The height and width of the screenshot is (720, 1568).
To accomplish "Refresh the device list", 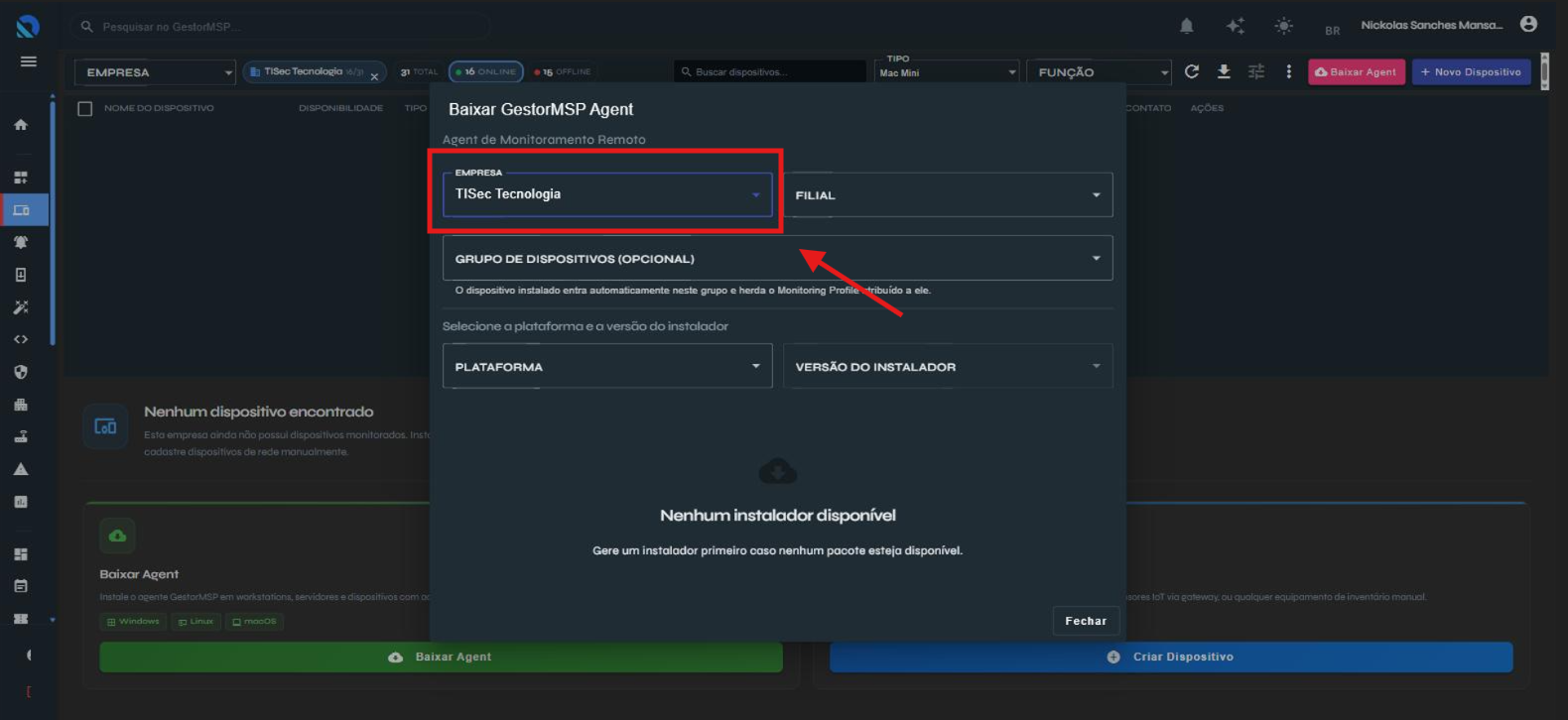I will point(1192,71).
